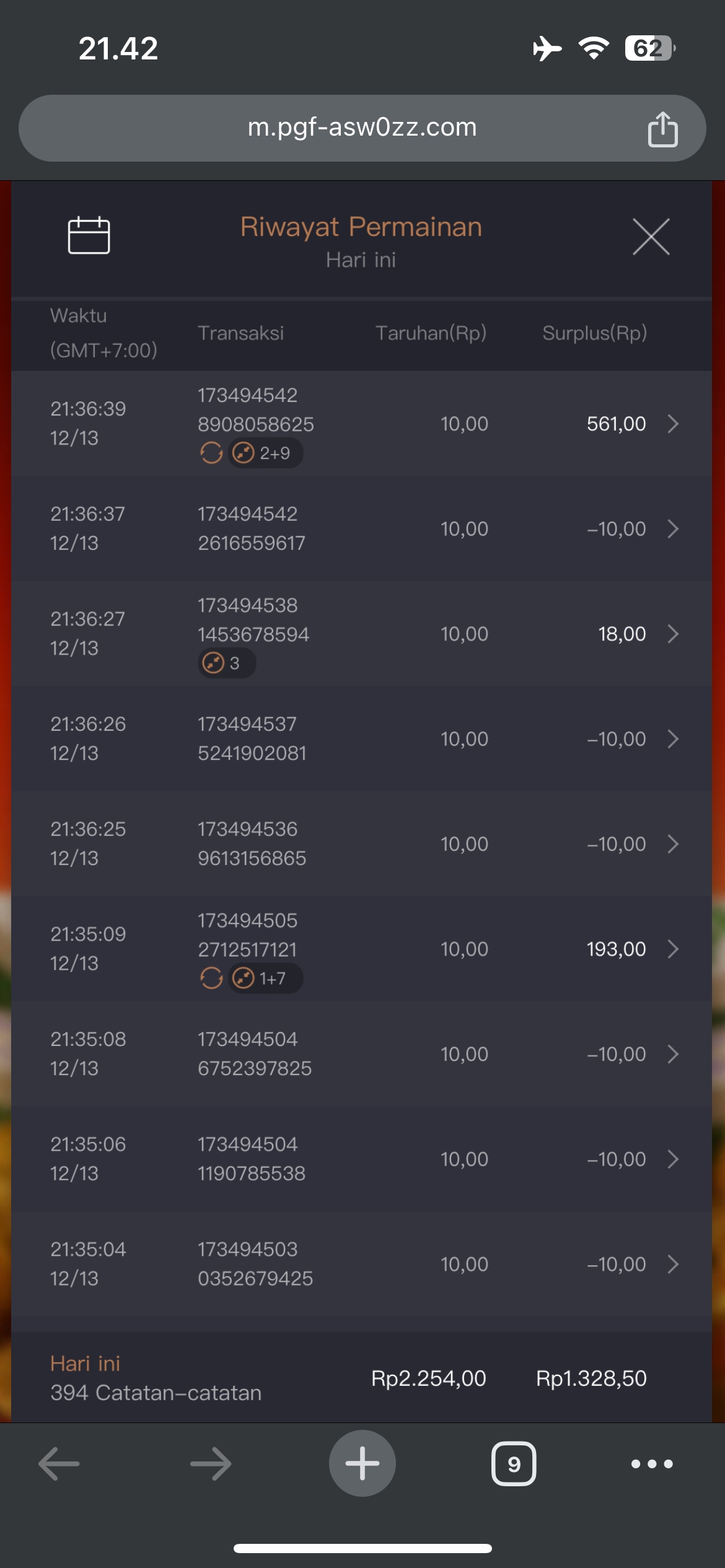Tap the browser forward arrow
The image size is (725, 1568).
pyautogui.click(x=211, y=1464)
